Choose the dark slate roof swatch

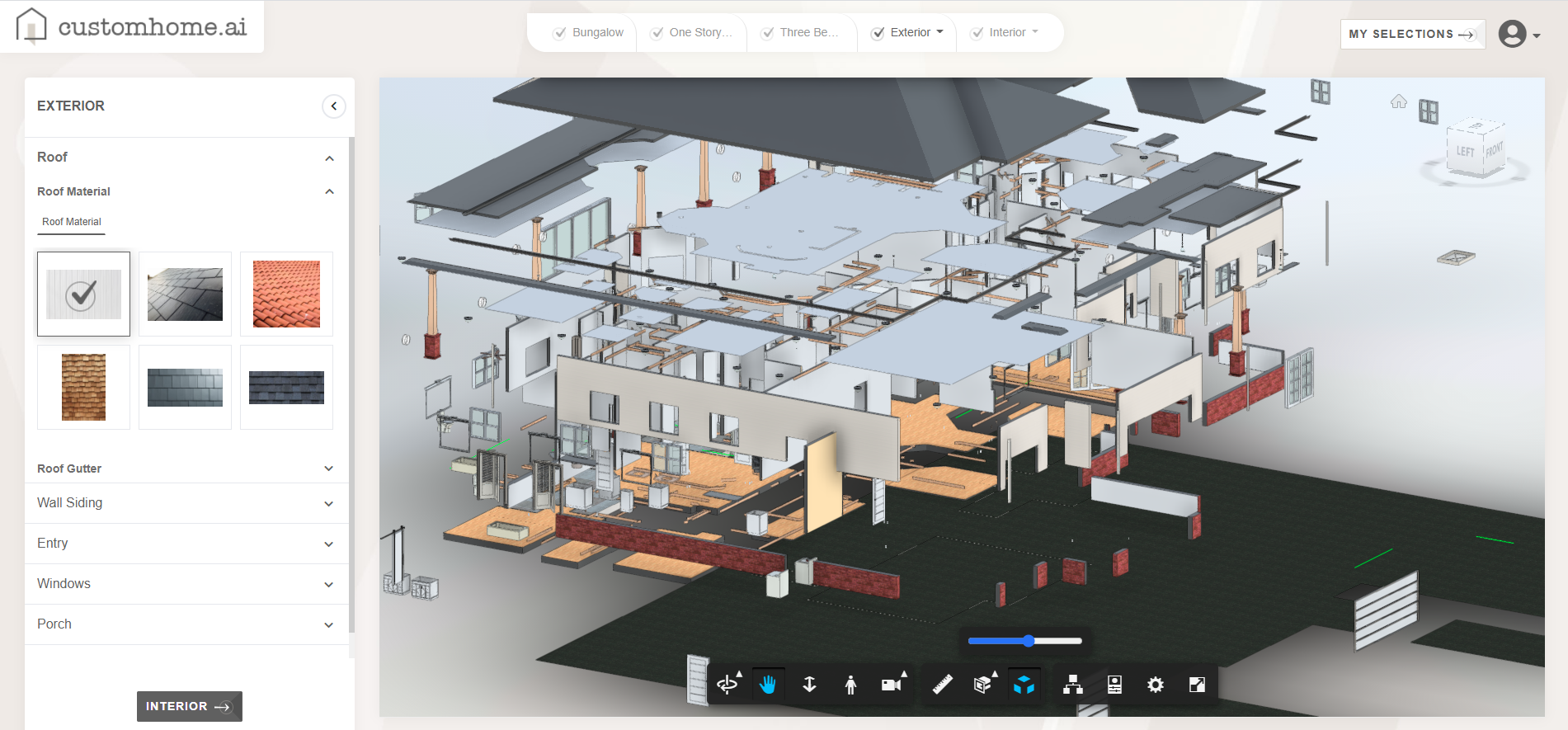click(x=185, y=294)
